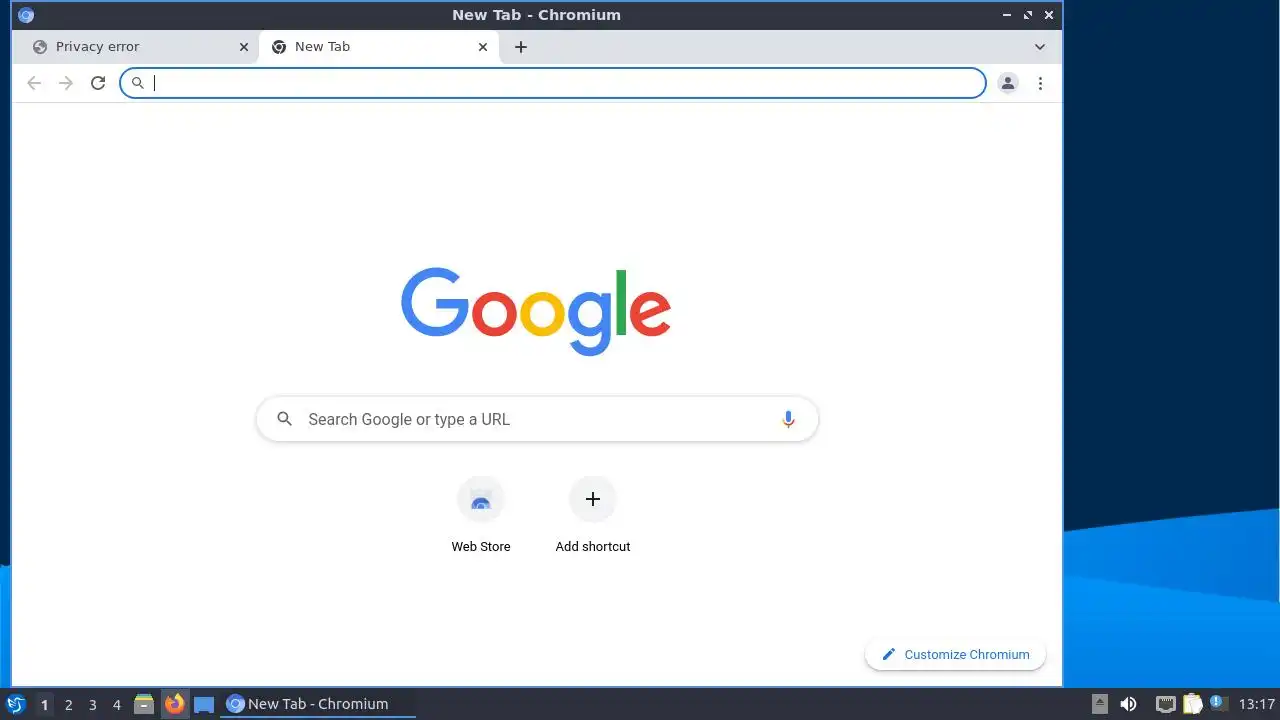Click the address bar search icon
The width and height of the screenshot is (1280, 720).
(138, 83)
